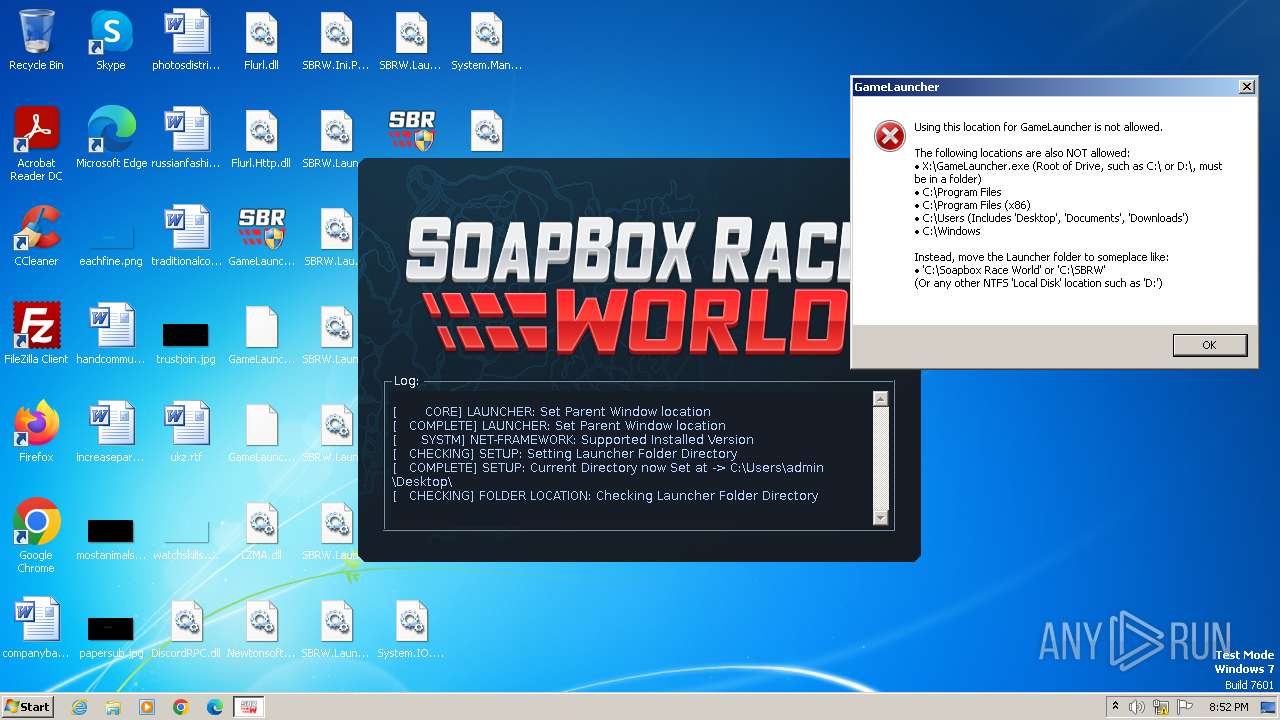This screenshot has width=1280, height=720.
Task: Select the Newtonsoft... dll file icon
Action: point(261,629)
